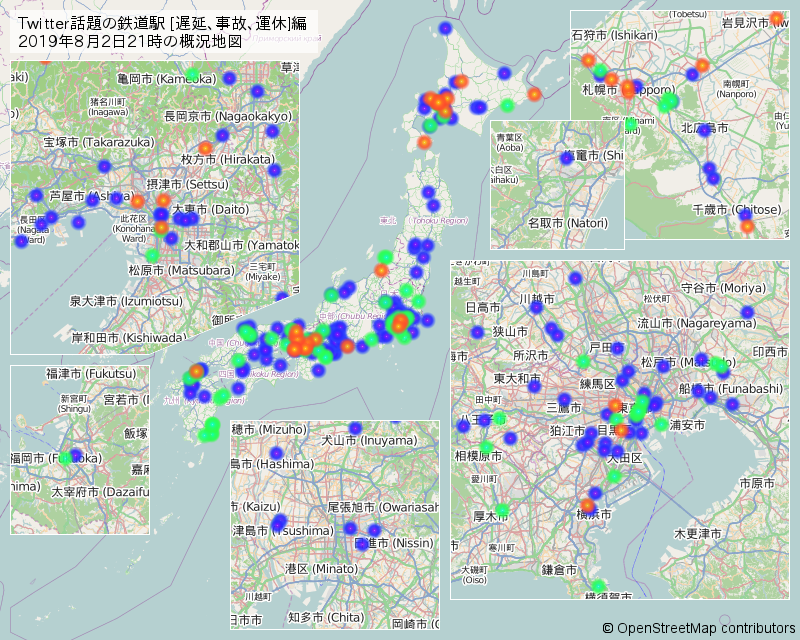Click the orange marker below the 千歳市 label
The width and height of the screenshot is (800, 640).
pos(747,226)
